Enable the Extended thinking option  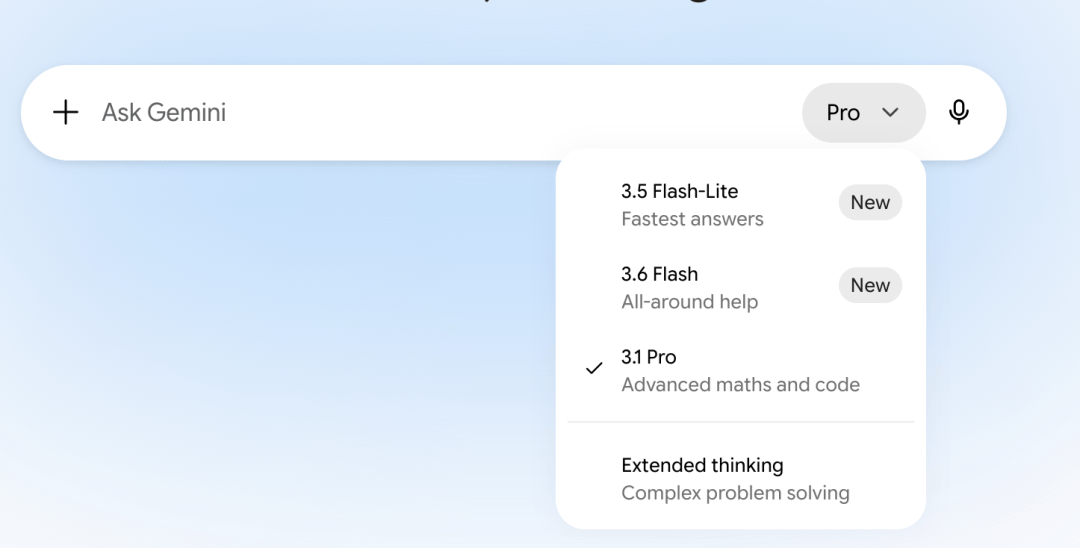pyautogui.click(x=740, y=478)
